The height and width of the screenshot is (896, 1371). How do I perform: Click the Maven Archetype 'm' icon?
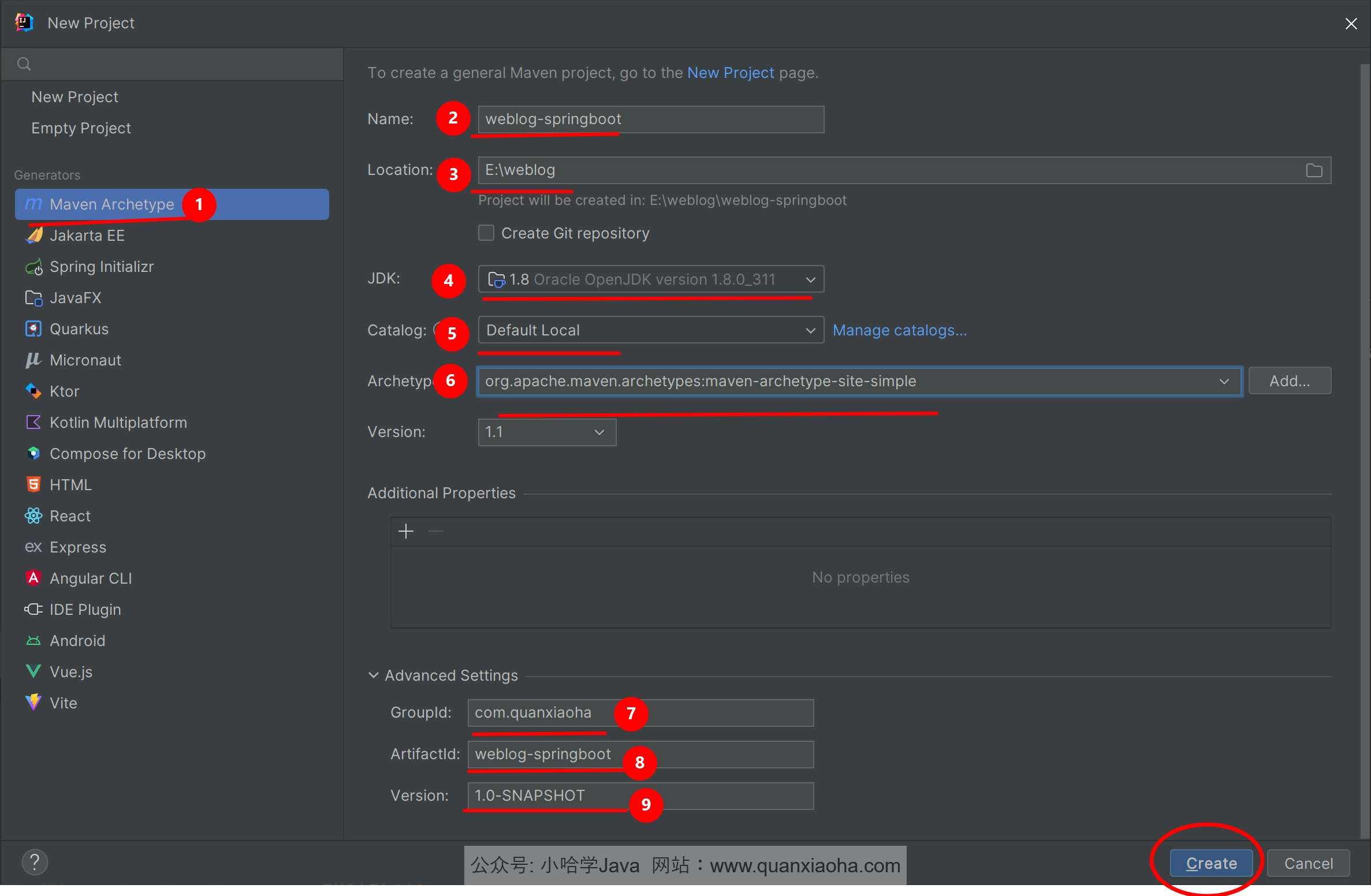pyautogui.click(x=33, y=204)
